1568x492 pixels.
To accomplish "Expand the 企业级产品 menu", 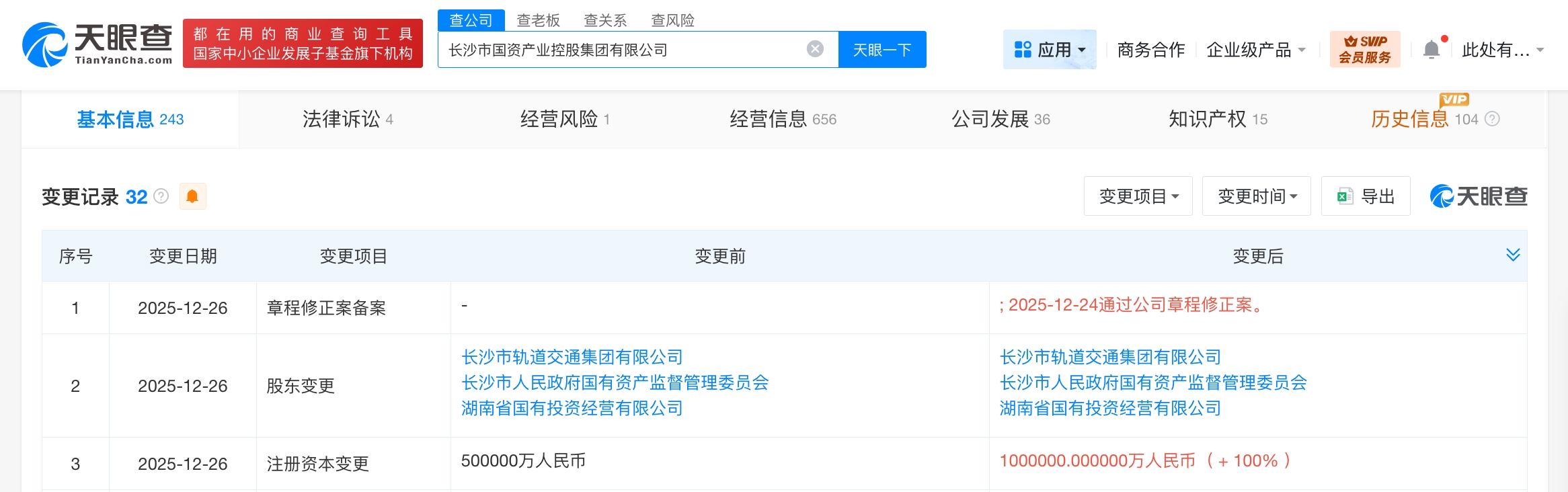I will 1255,50.
